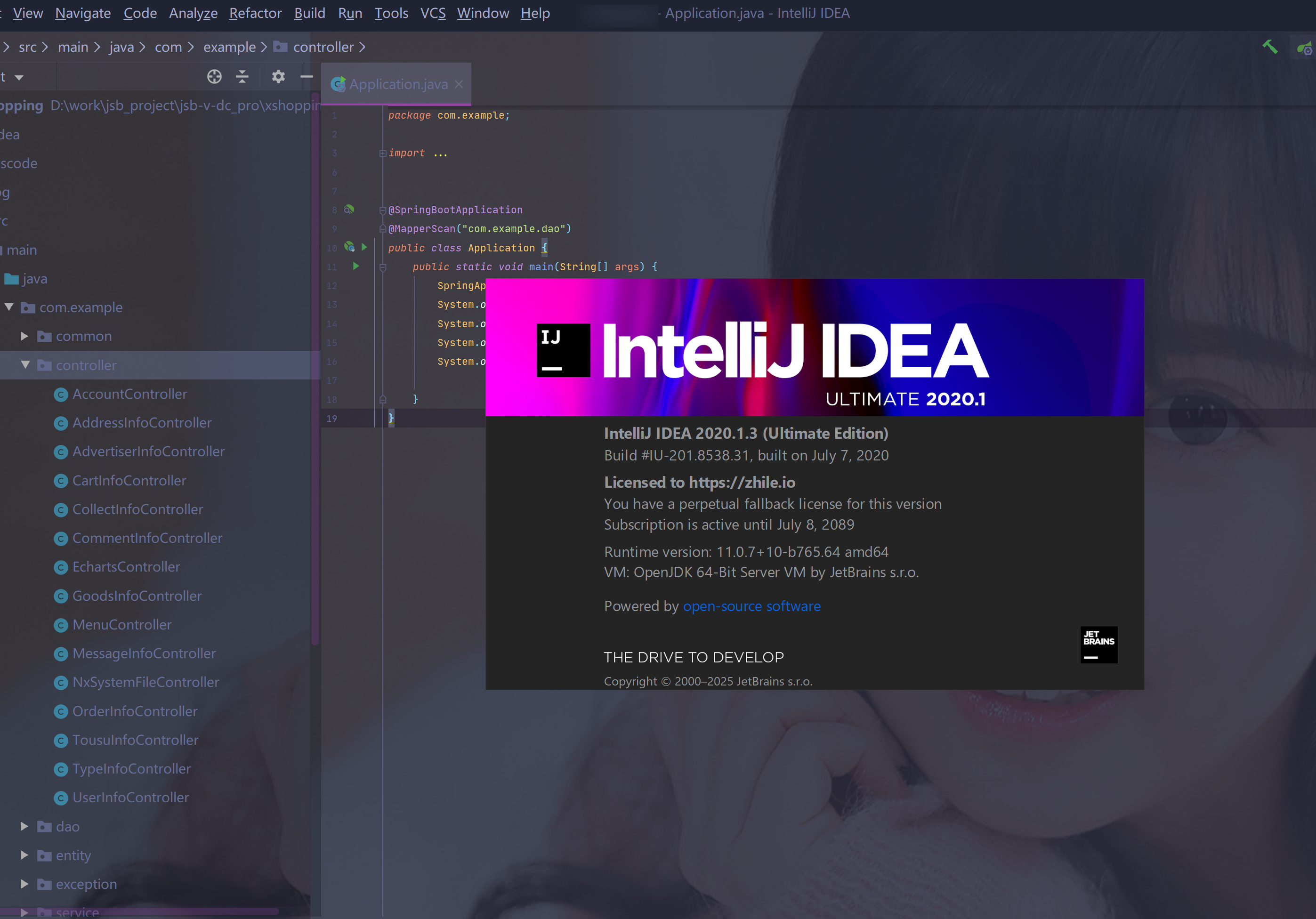Click the run arrow beside class Application
Screen dimensions: 1316x919
coord(364,248)
